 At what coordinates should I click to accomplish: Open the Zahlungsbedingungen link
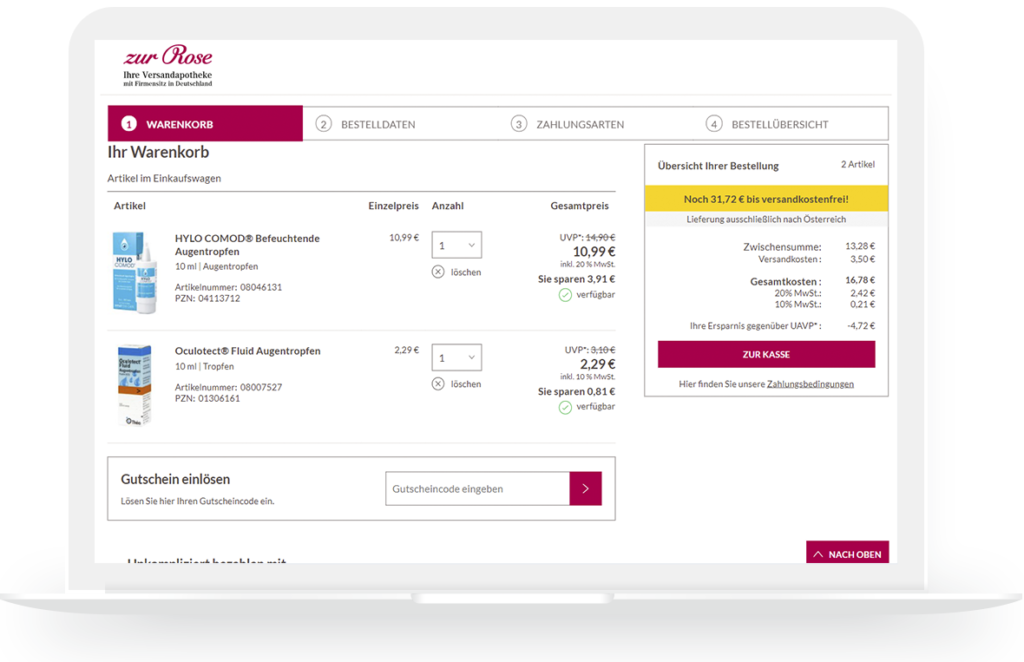(x=810, y=384)
